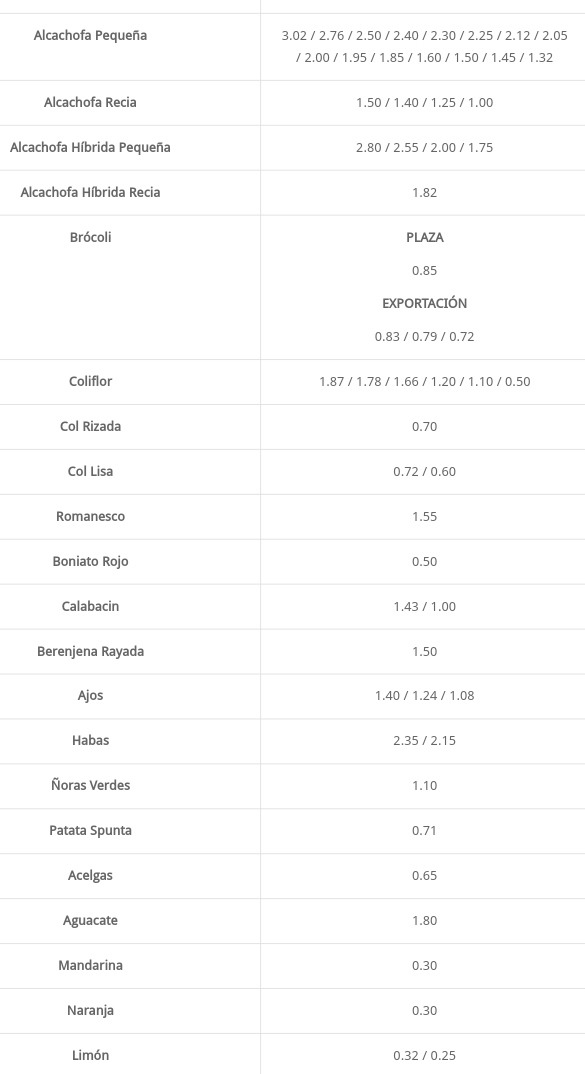Select the Coliflor price list
The width and height of the screenshot is (585, 1074).
point(424,382)
